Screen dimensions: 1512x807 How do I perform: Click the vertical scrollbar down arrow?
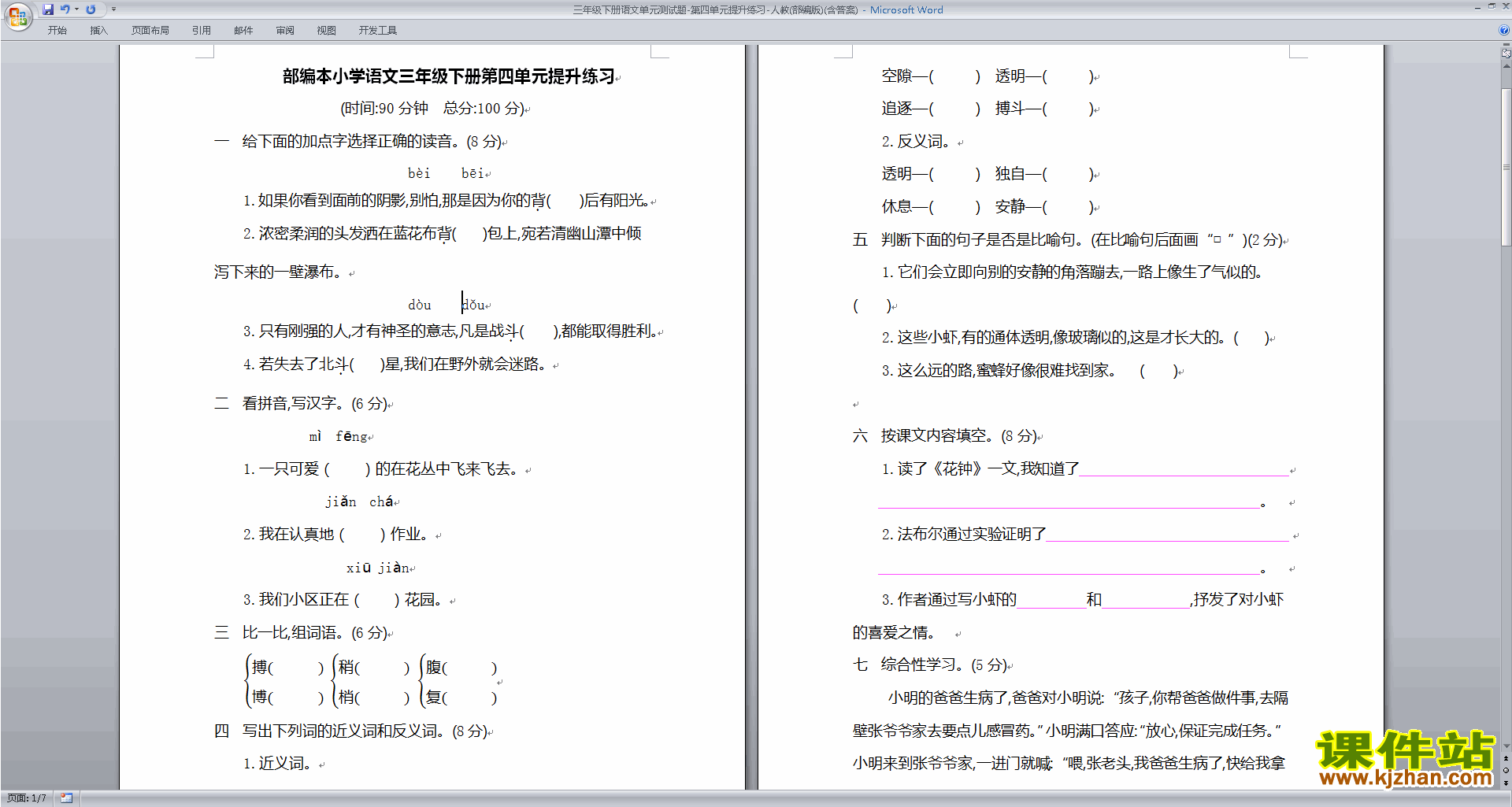point(1506,746)
